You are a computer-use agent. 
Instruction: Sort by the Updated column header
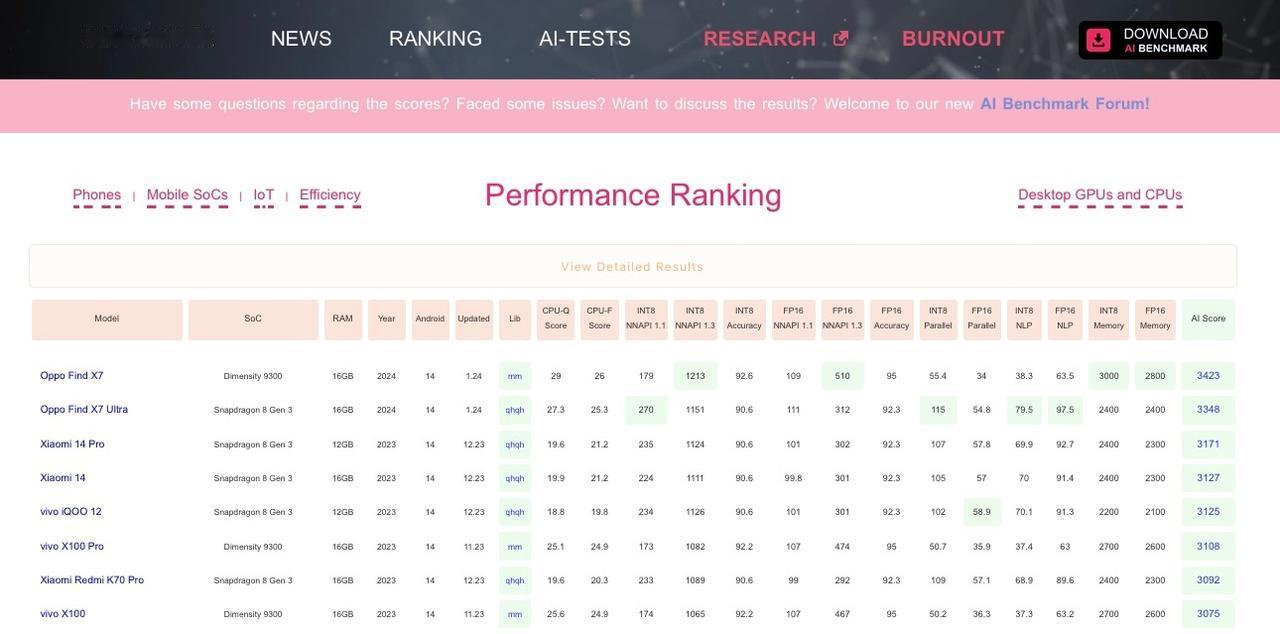[474, 320]
